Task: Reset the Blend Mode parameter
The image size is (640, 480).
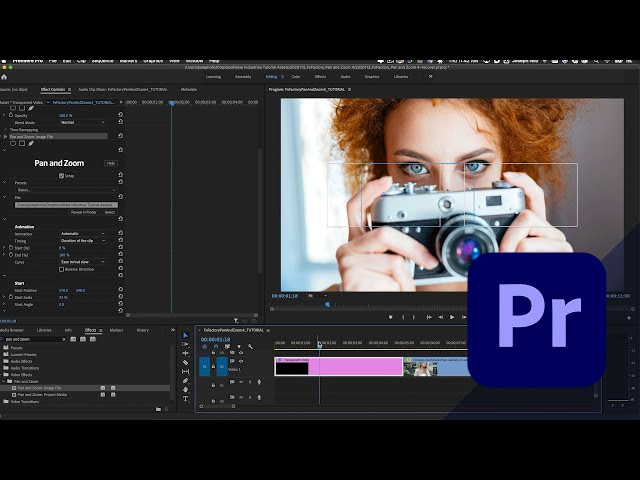Action: click(120, 122)
